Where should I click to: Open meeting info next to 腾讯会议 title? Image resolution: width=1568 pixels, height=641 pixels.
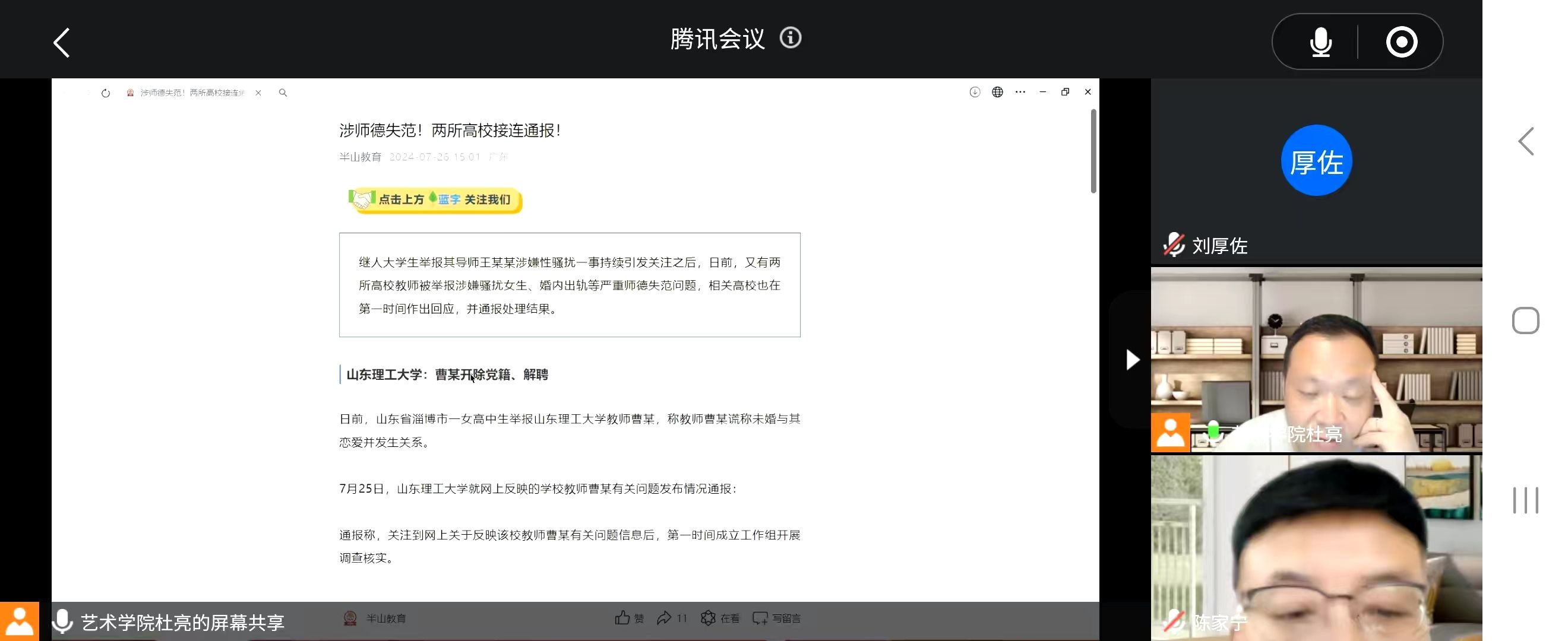click(790, 39)
